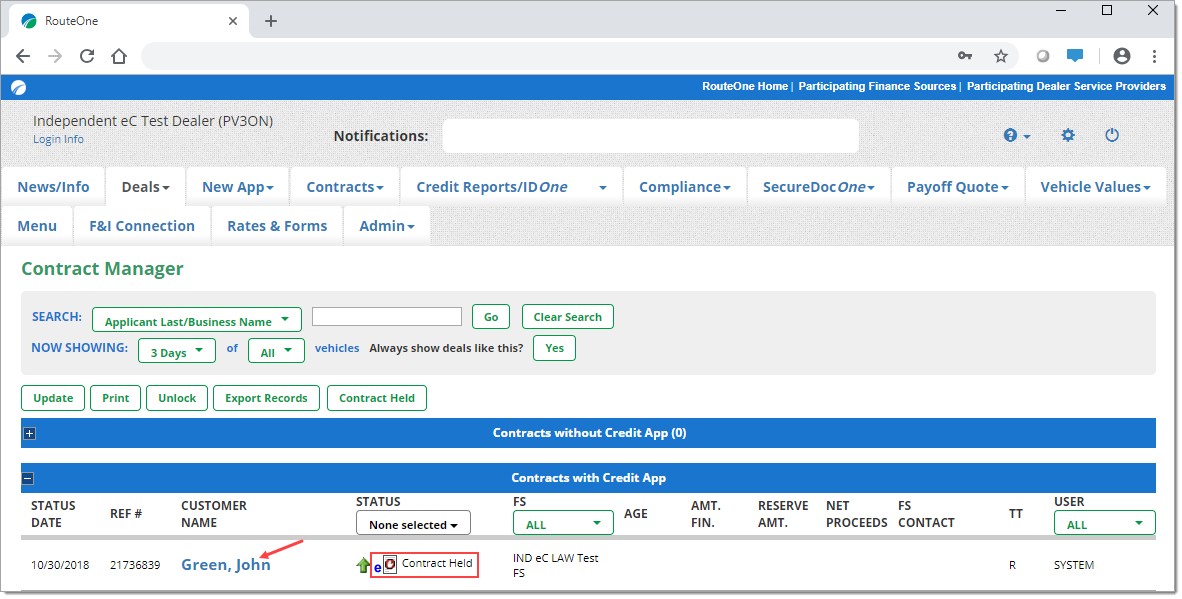This screenshot has width=1182, height=599.
Task: Click the Update button
Action: 53,399
